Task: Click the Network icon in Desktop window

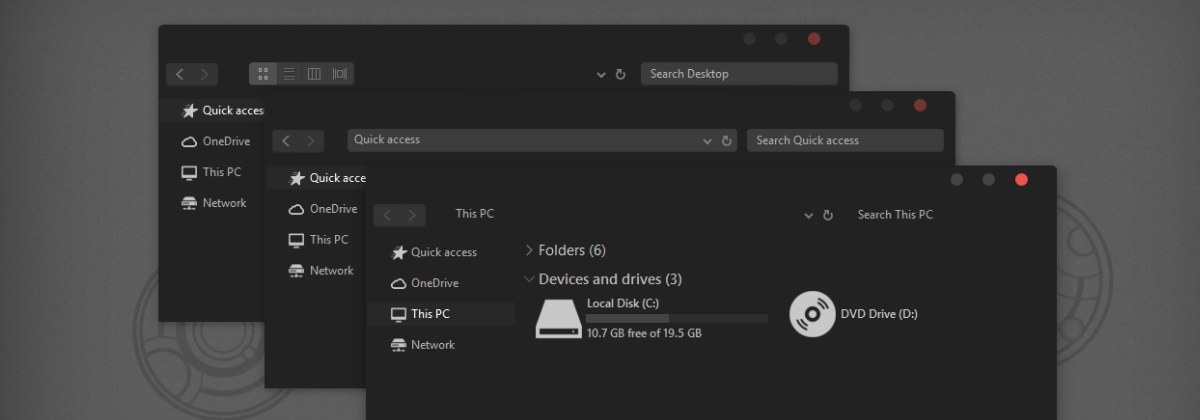Action: coord(189,203)
